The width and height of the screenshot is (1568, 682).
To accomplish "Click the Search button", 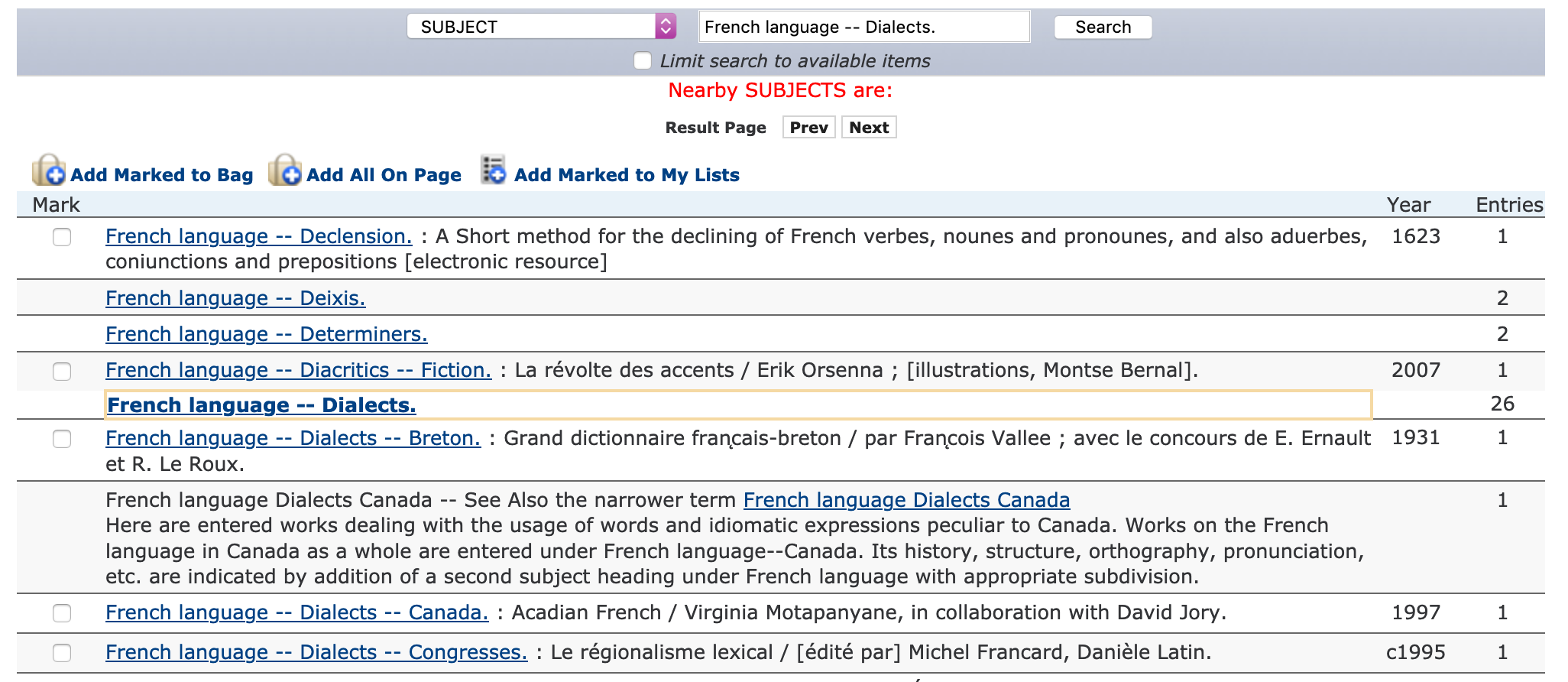I will coord(1103,27).
